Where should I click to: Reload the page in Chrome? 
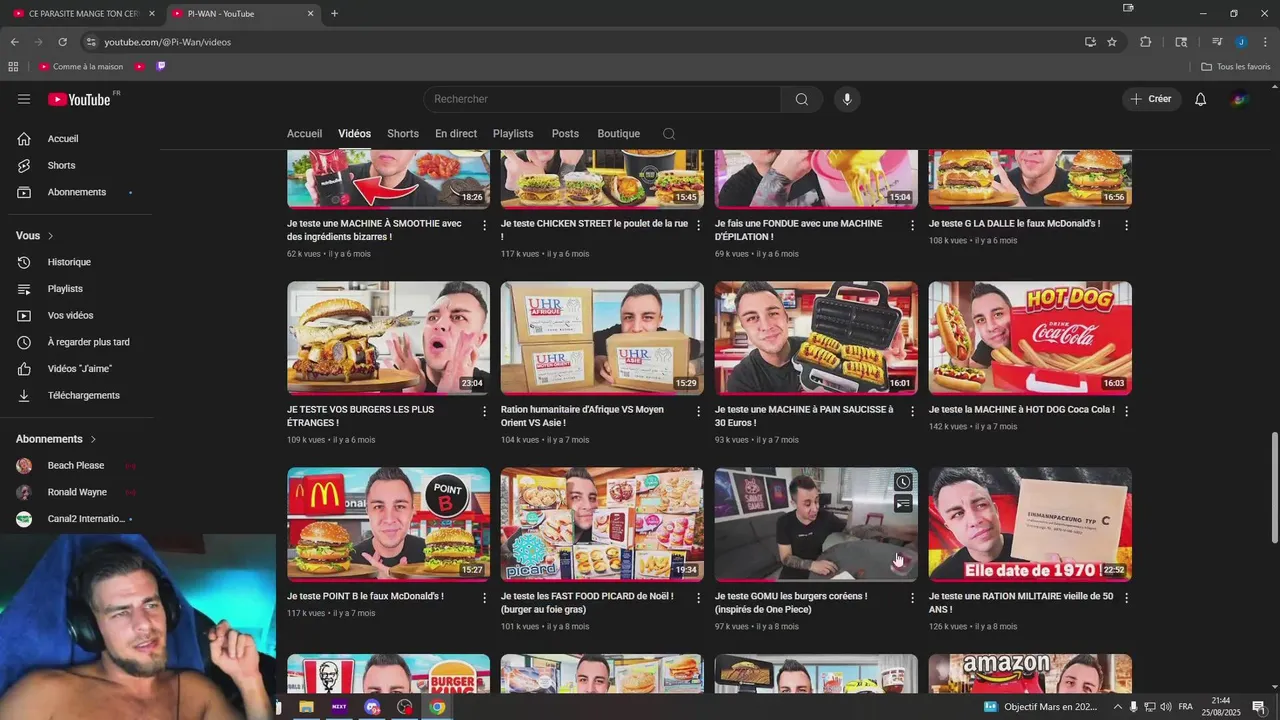click(x=62, y=42)
